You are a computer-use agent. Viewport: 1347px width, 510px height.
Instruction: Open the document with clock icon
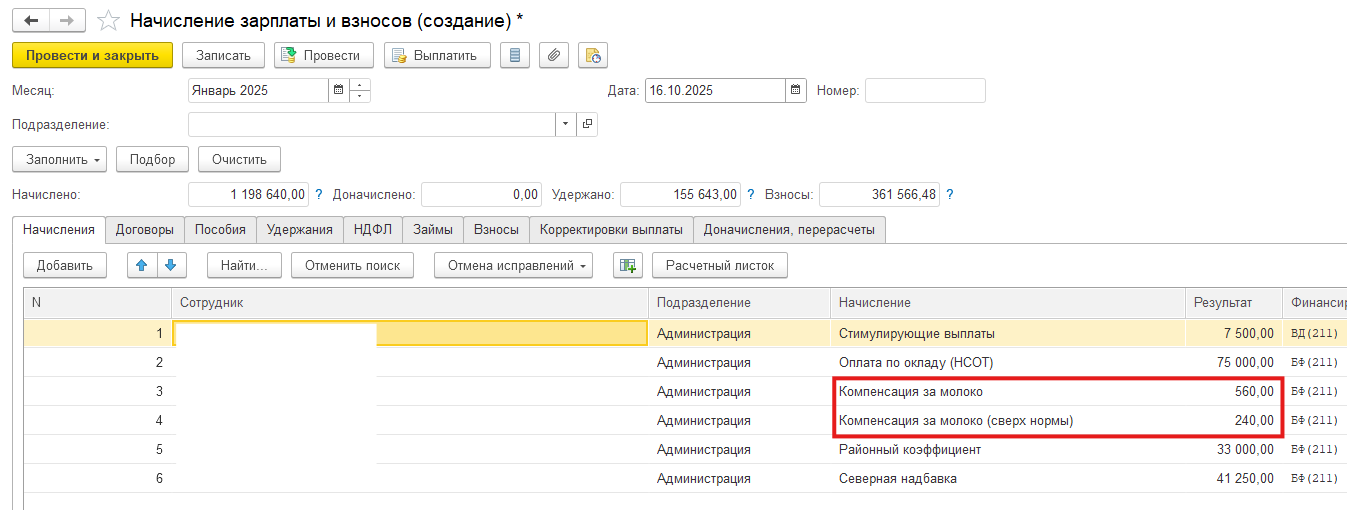tap(593, 55)
